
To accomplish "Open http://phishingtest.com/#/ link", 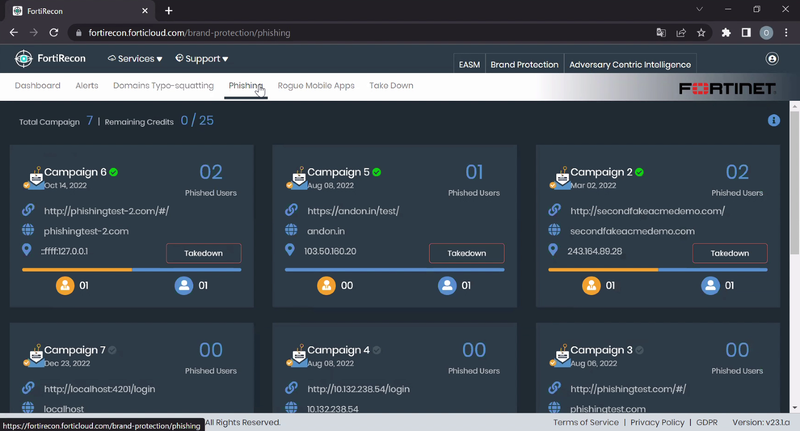I will (x=628, y=389).
